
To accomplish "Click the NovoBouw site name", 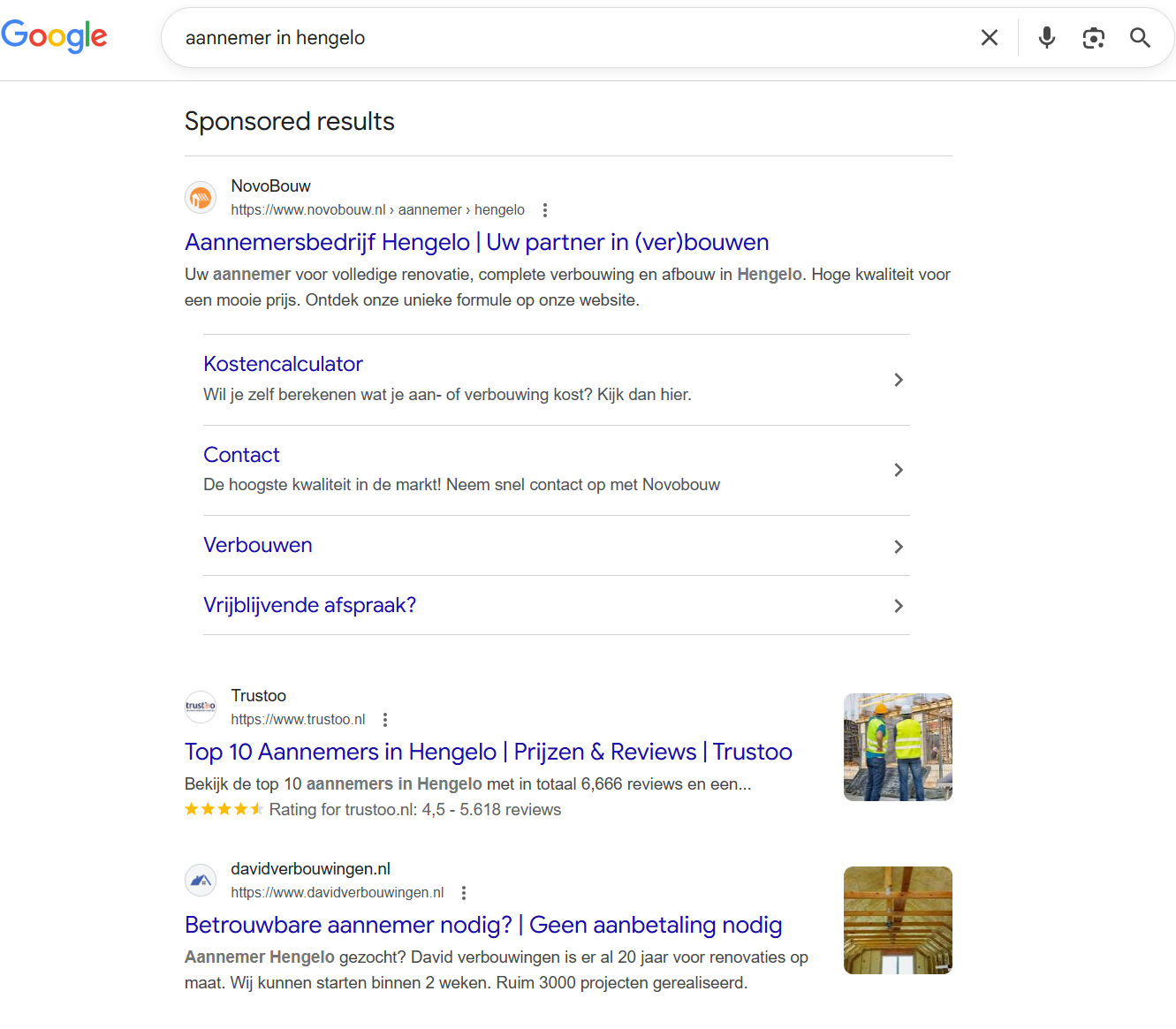I will [x=270, y=186].
